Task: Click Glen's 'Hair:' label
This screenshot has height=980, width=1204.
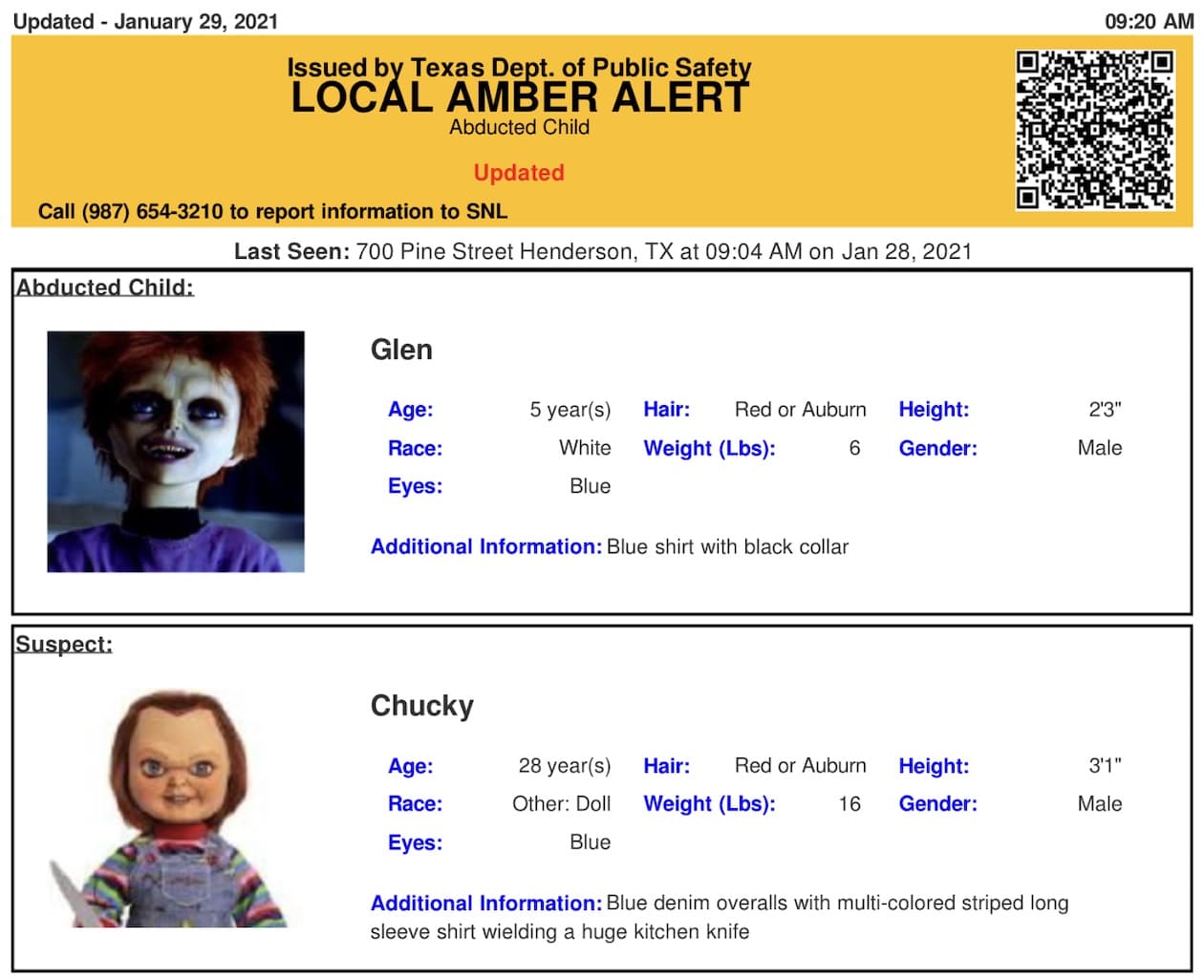Action: pos(667,410)
